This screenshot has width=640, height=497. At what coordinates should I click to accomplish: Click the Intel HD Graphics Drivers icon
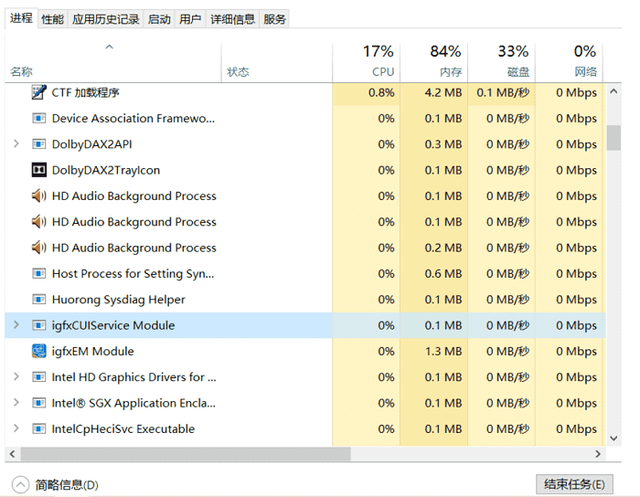pos(39,377)
